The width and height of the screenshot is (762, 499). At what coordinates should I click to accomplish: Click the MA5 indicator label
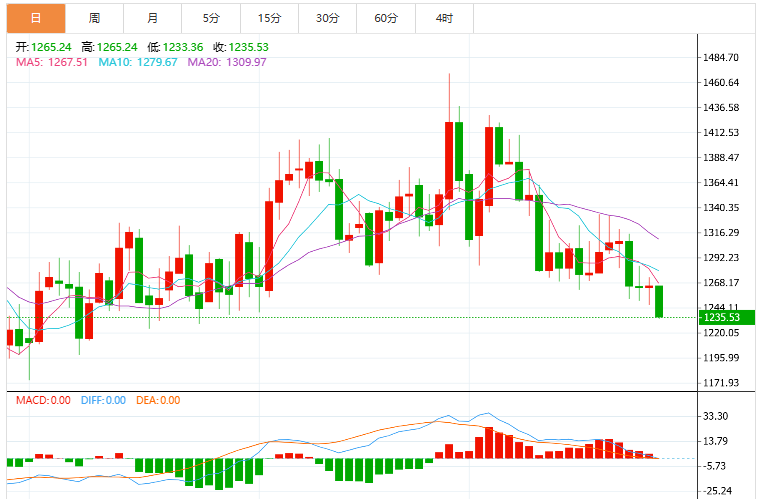[x=52, y=62]
